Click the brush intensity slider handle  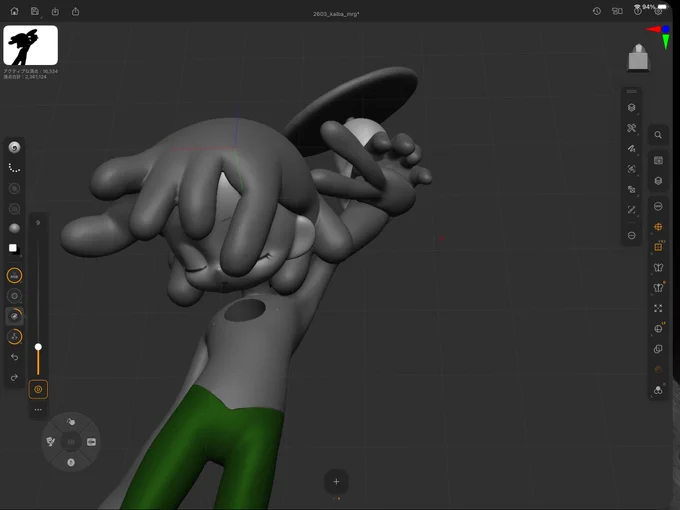click(x=38, y=347)
